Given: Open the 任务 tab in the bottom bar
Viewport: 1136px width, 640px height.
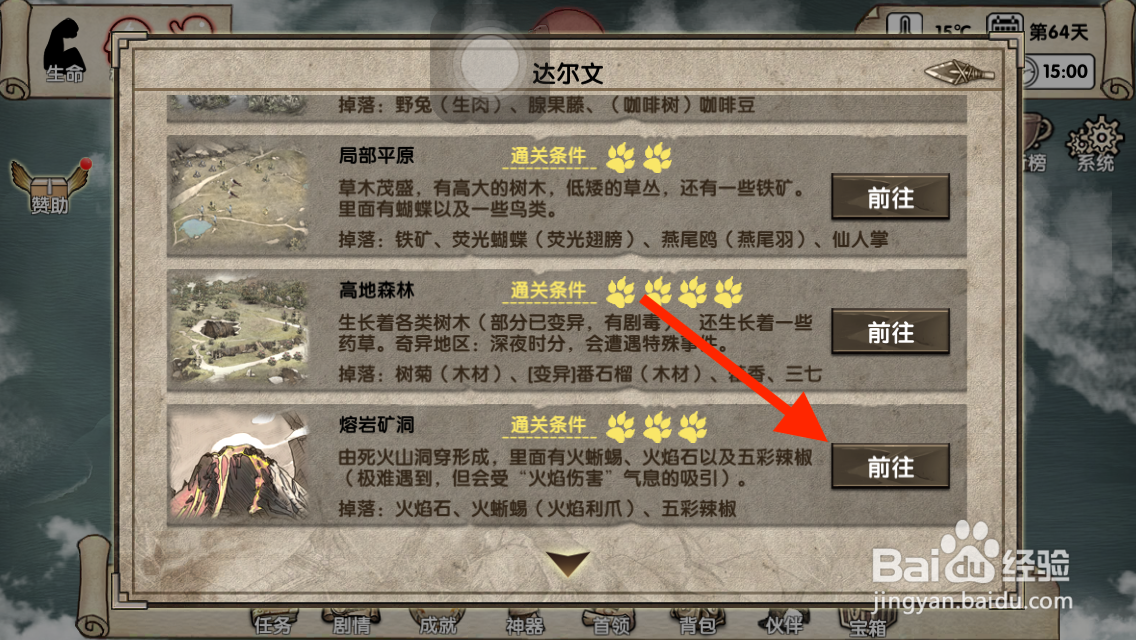Looking at the screenshot, I should (273, 623).
